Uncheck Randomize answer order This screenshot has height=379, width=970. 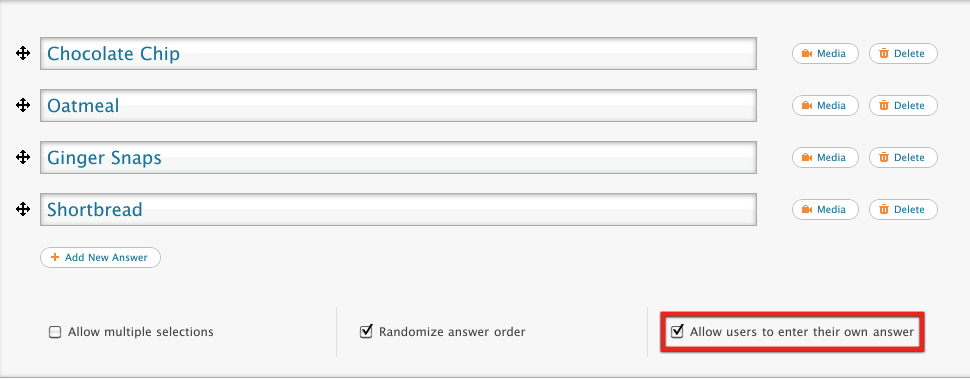pyautogui.click(x=366, y=331)
